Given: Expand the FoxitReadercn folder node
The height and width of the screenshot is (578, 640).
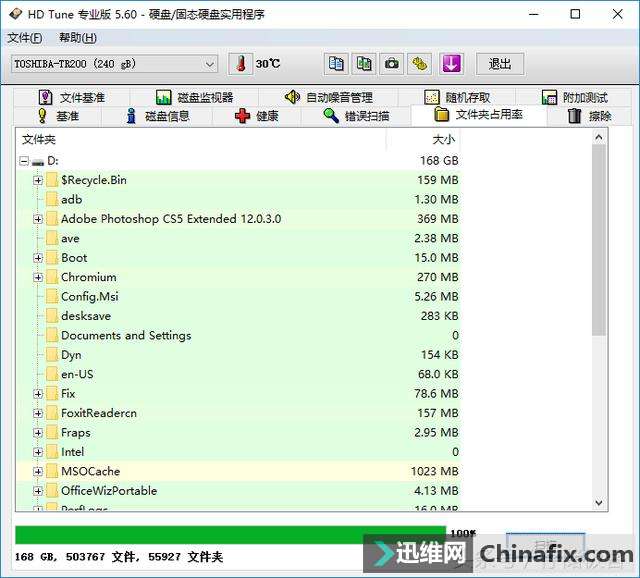Looking at the screenshot, I should click(x=38, y=413).
